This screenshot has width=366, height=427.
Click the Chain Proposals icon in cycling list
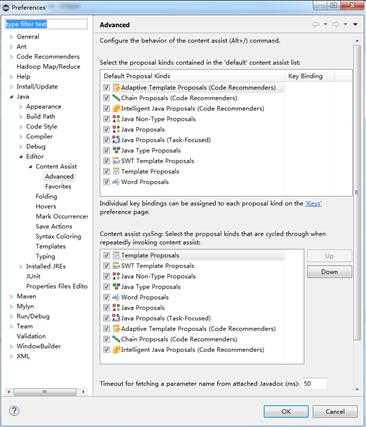pyautogui.click(x=116, y=339)
